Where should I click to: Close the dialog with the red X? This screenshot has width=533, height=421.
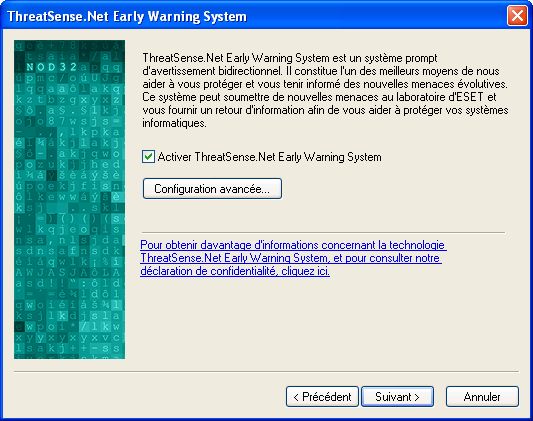point(517,16)
